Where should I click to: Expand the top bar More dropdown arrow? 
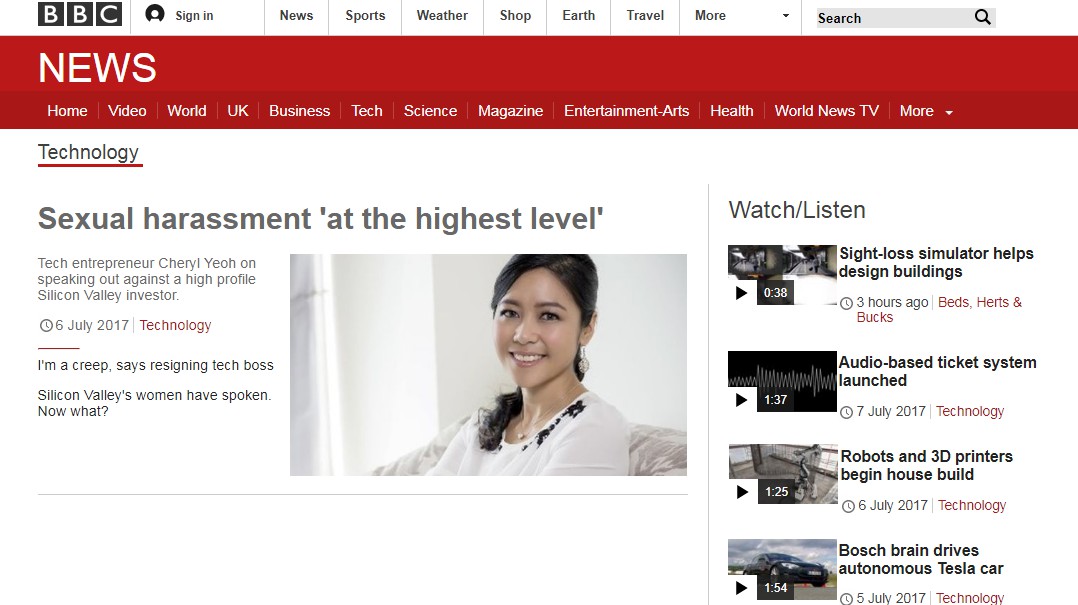(786, 15)
